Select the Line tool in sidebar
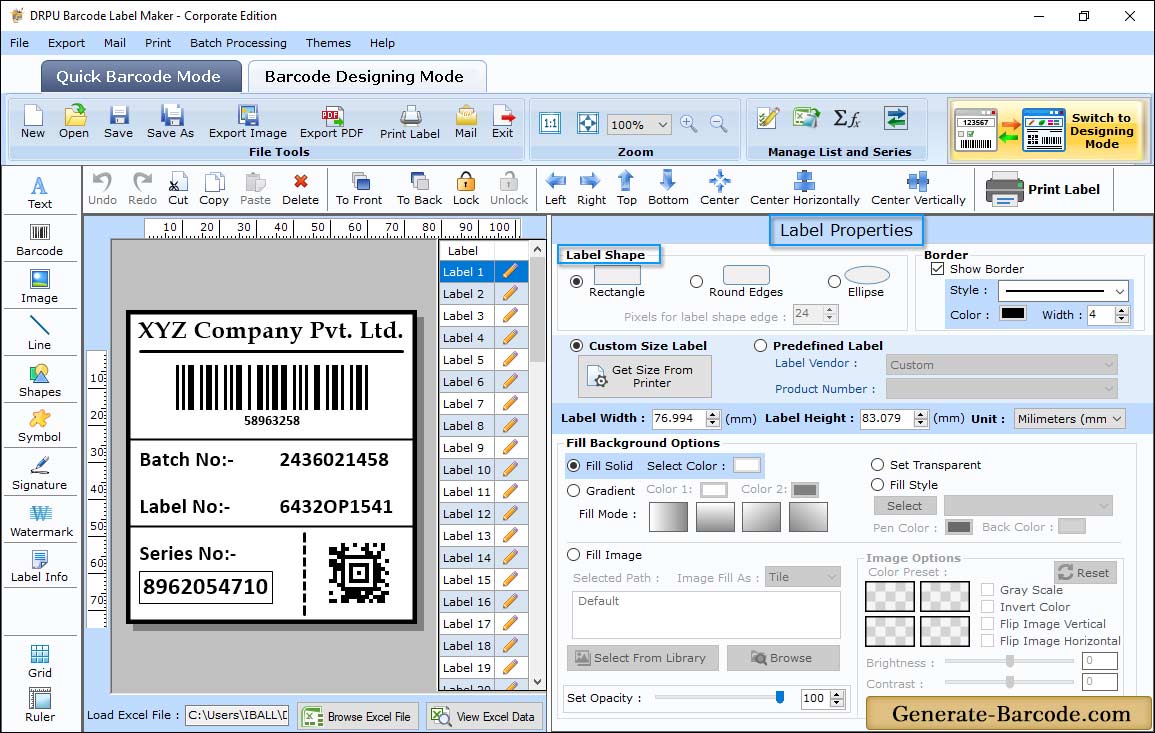This screenshot has width=1155, height=733. [40, 334]
